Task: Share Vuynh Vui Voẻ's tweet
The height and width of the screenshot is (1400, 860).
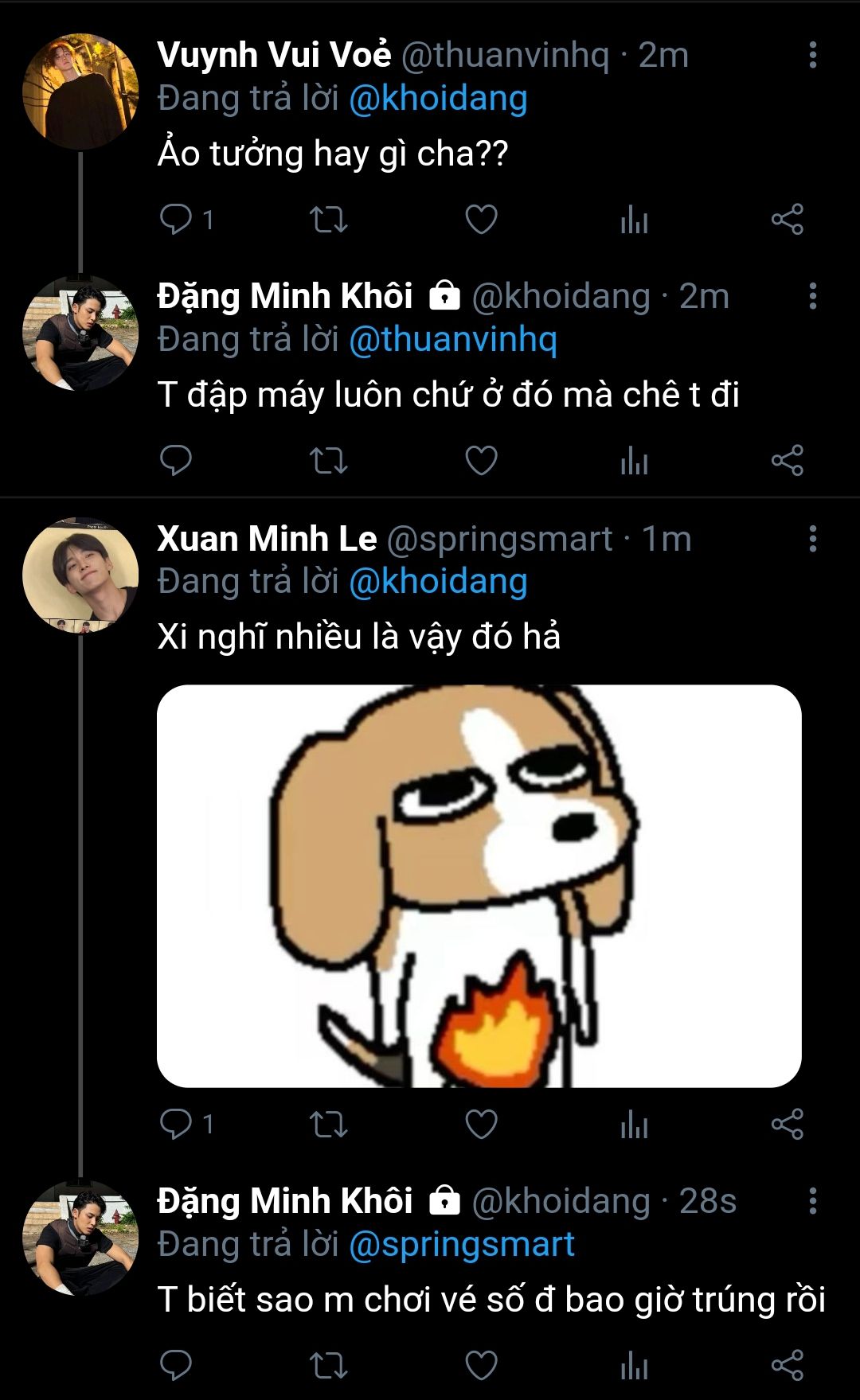Action: (787, 220)
